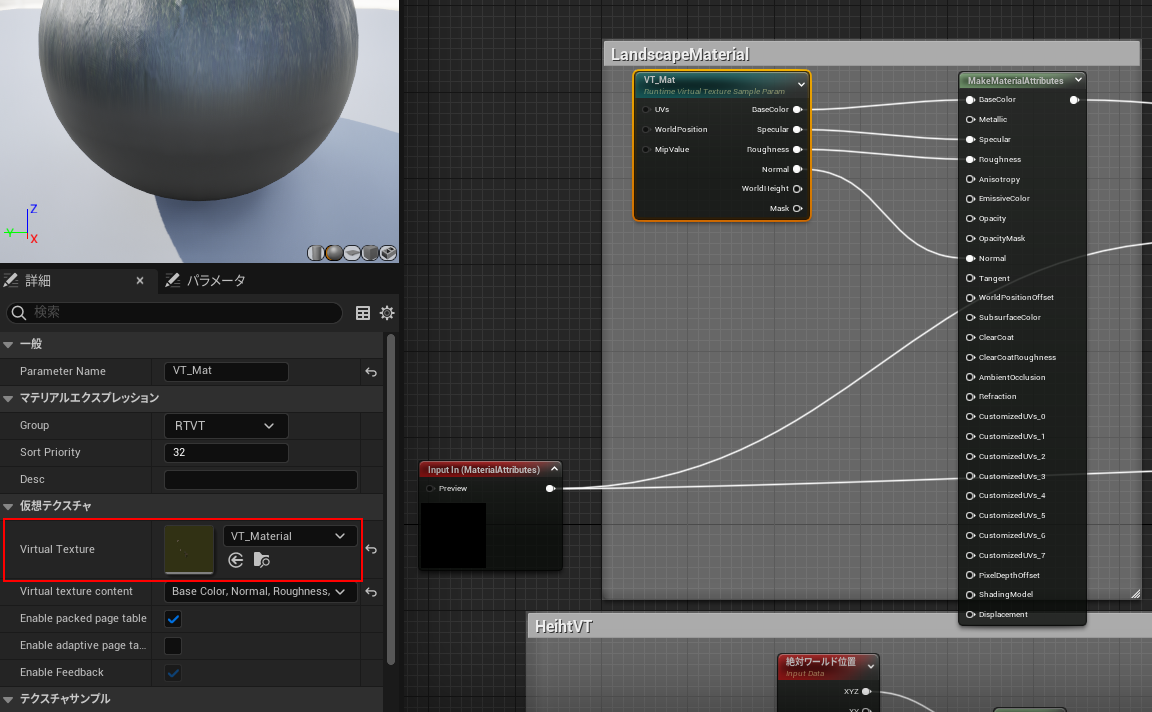Select the plane preview mesh shape
Viewport: 1152px width, 712px height.
coord(352,252)
